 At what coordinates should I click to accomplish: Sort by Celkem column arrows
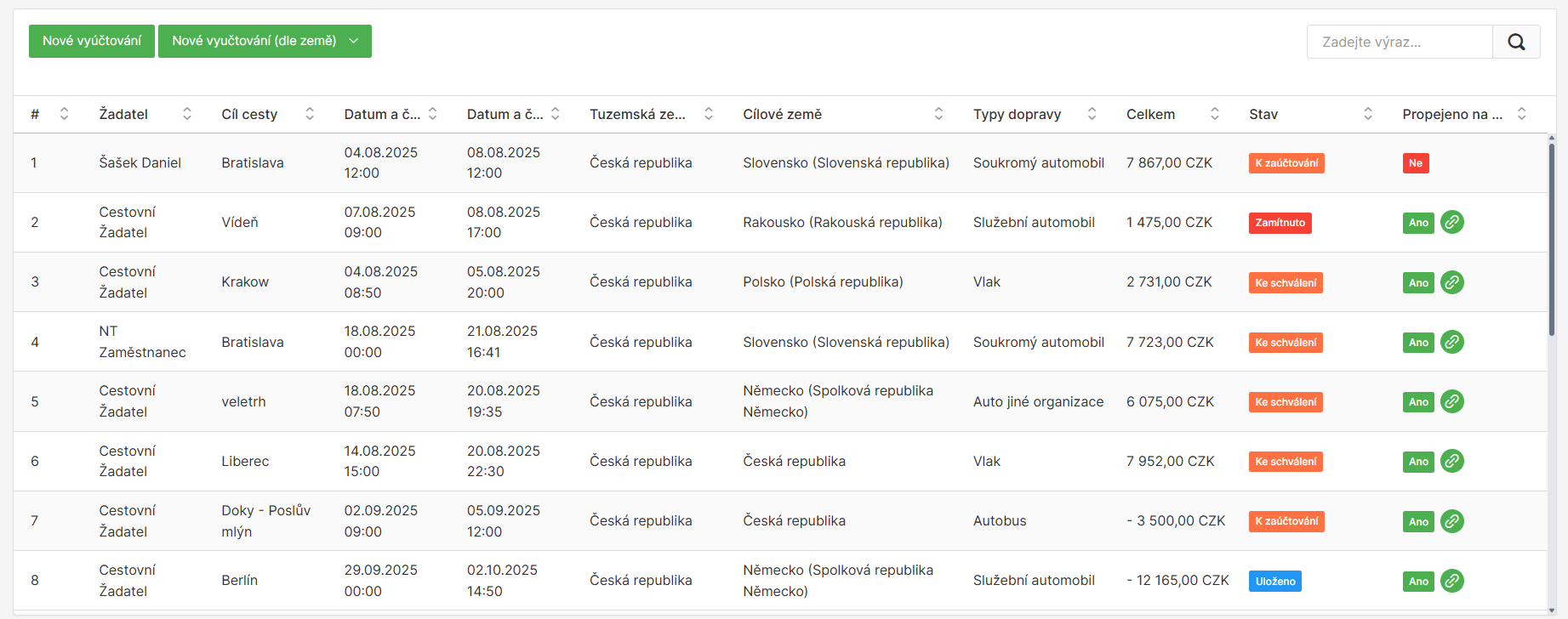pos(1214,114)
